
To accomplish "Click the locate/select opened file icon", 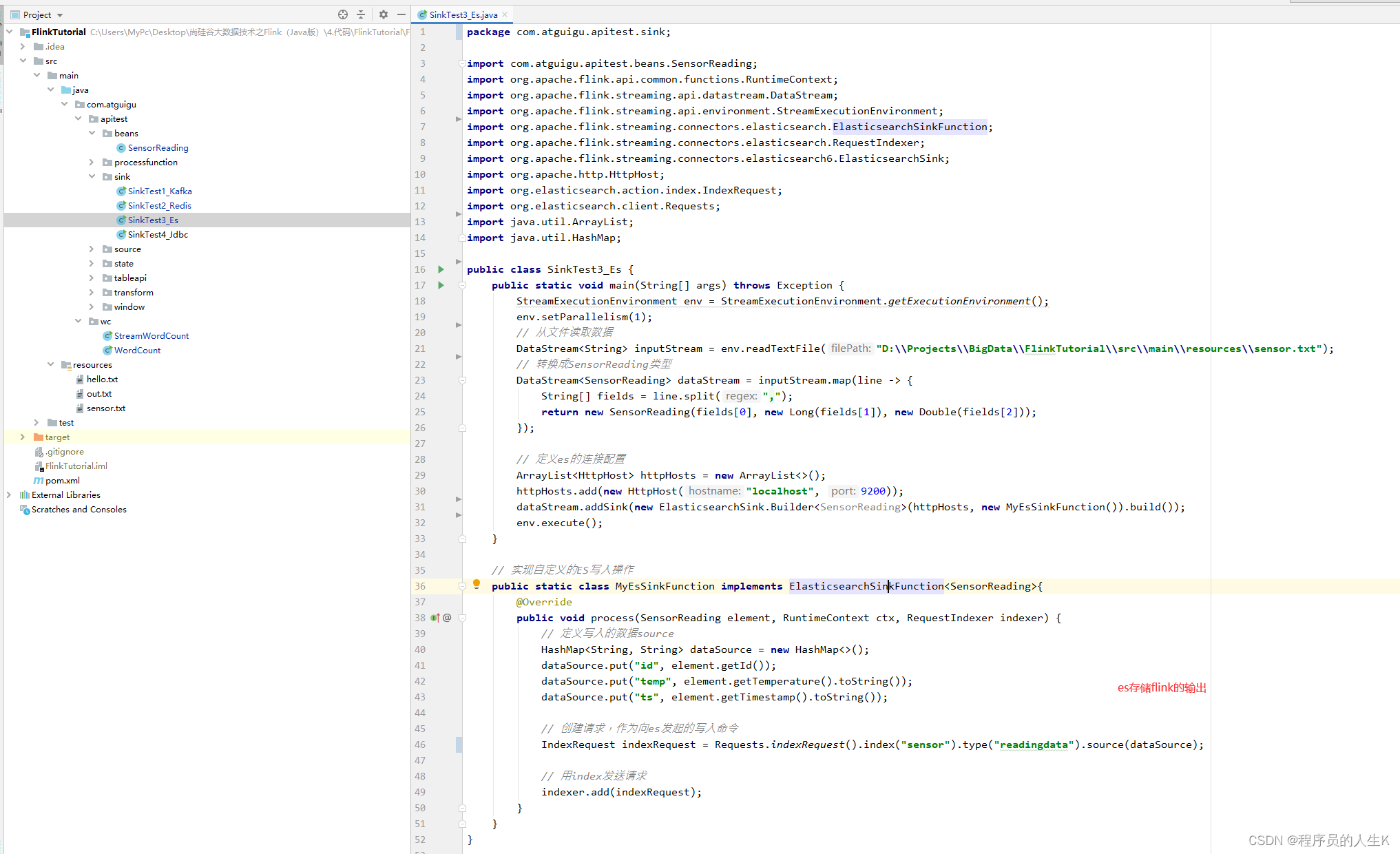I will [x=342, y=14].
